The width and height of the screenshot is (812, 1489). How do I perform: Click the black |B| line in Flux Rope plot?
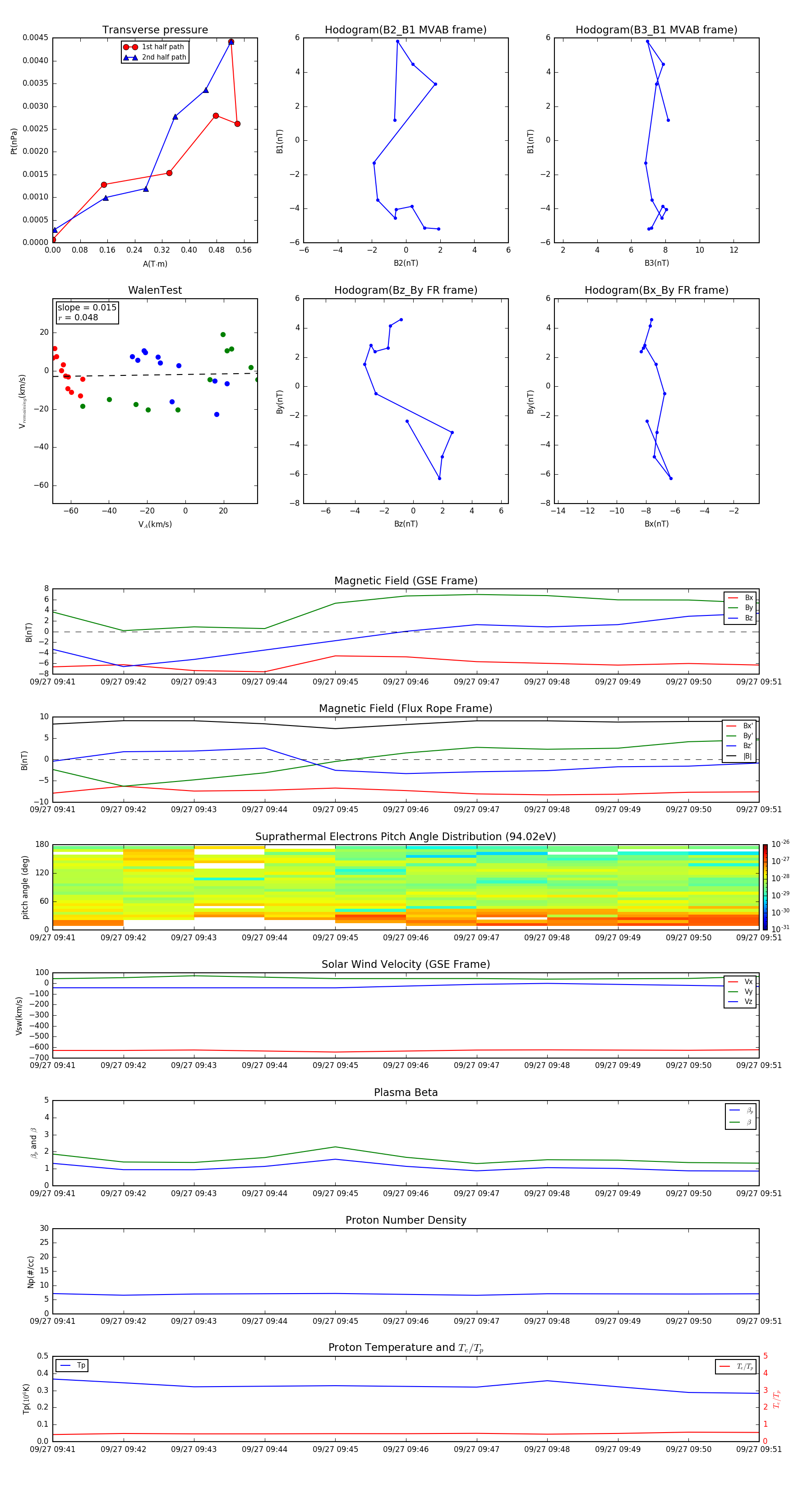click(406, 724)
